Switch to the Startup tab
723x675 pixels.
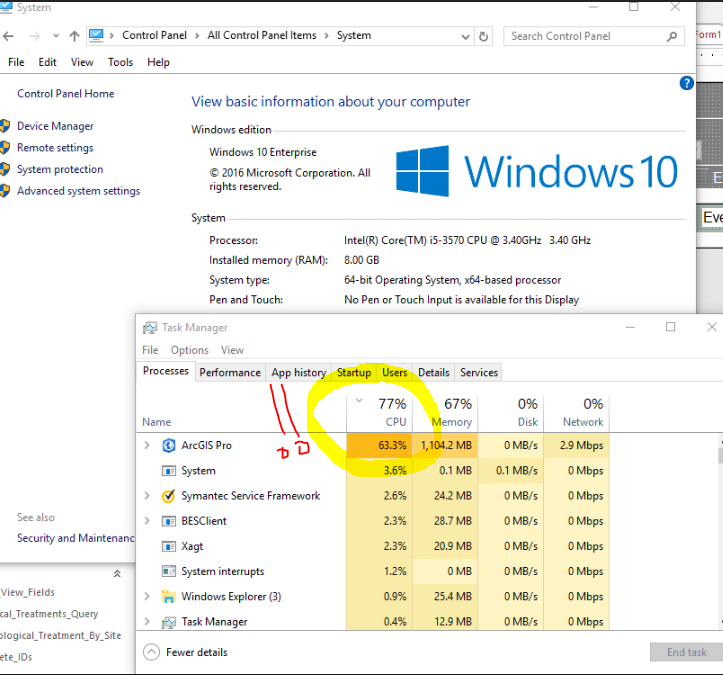click(x=354, y=373)
